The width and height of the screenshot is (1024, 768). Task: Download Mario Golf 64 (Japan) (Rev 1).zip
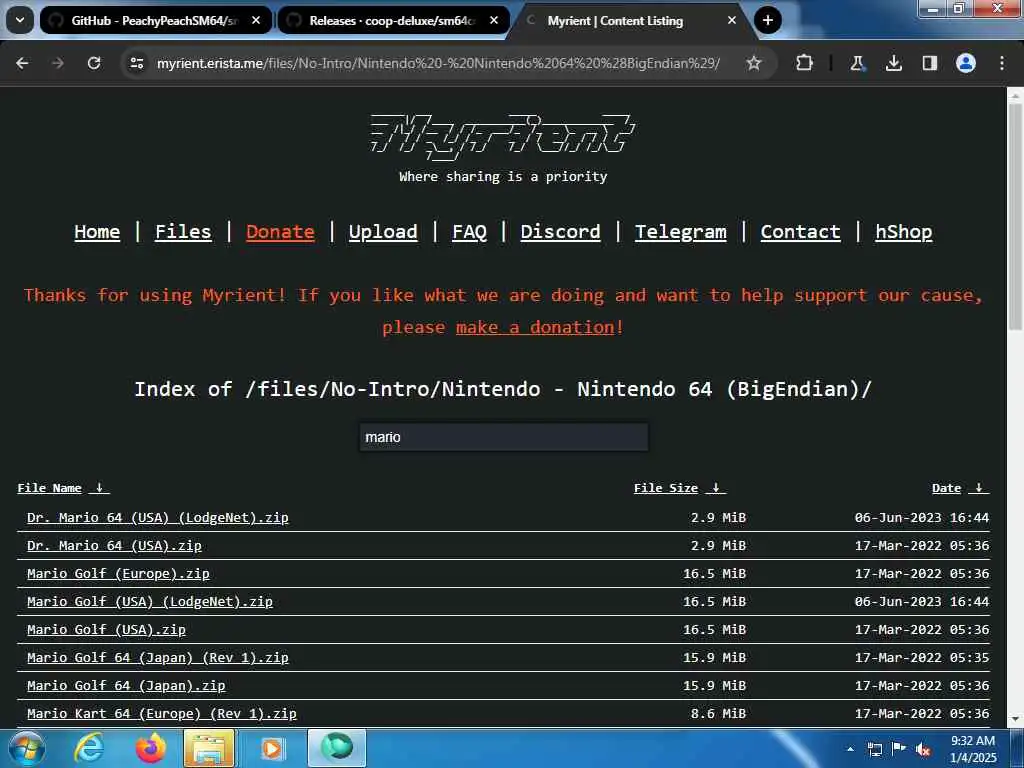pos(157,658)
